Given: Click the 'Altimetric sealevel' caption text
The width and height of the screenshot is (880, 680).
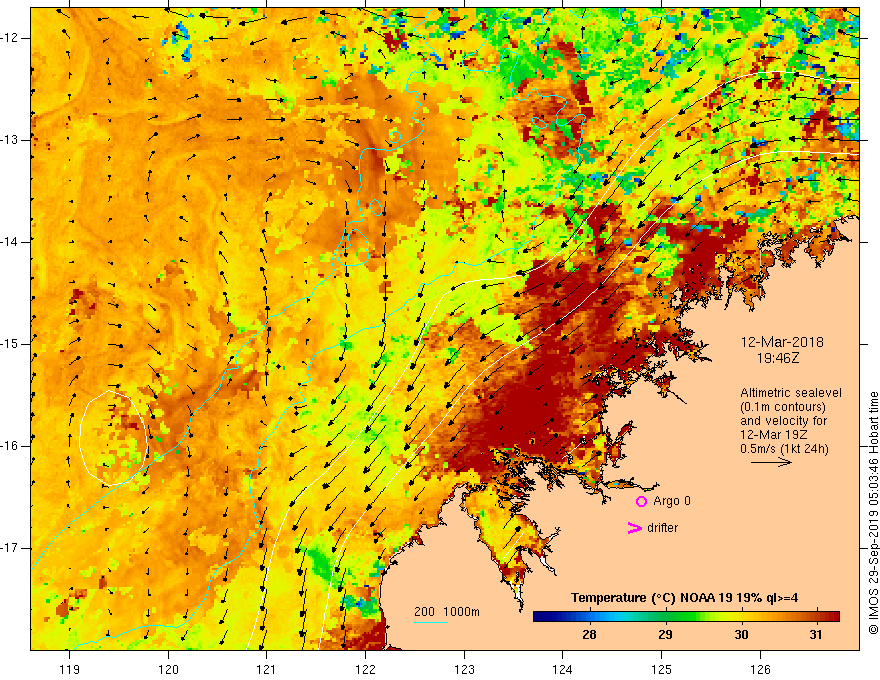Looking at the screenshot, I should pyautogui.click(x=791, y=393).
